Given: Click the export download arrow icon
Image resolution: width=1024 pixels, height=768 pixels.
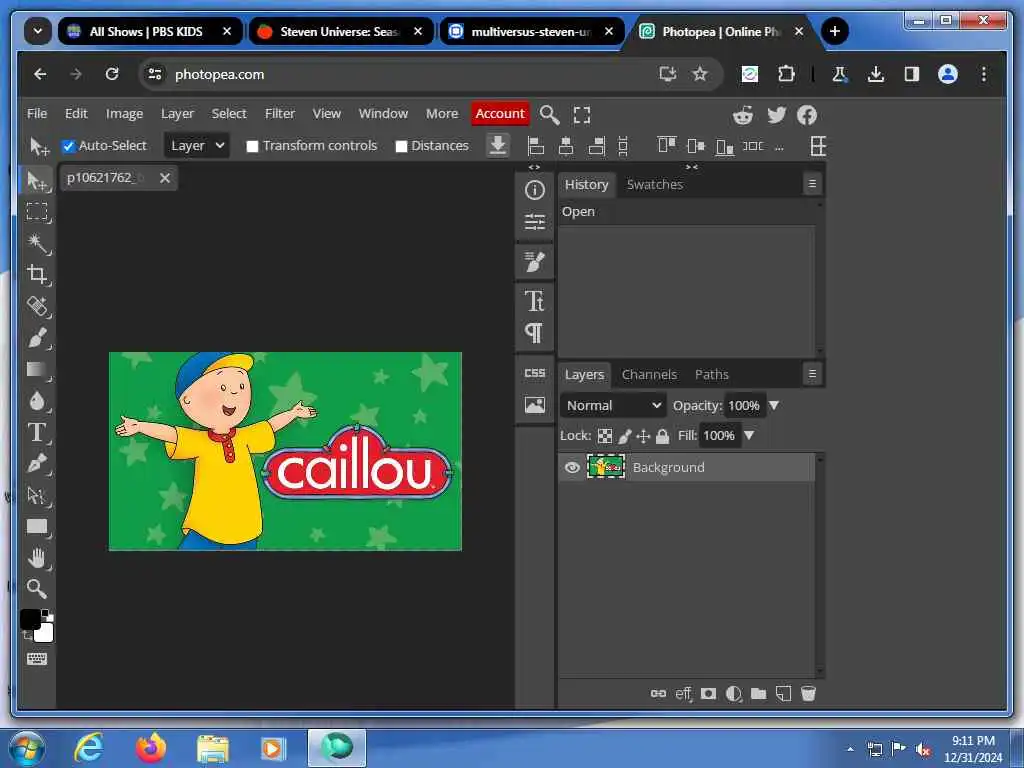Looking at the screenshot, I should coord(498,145).
